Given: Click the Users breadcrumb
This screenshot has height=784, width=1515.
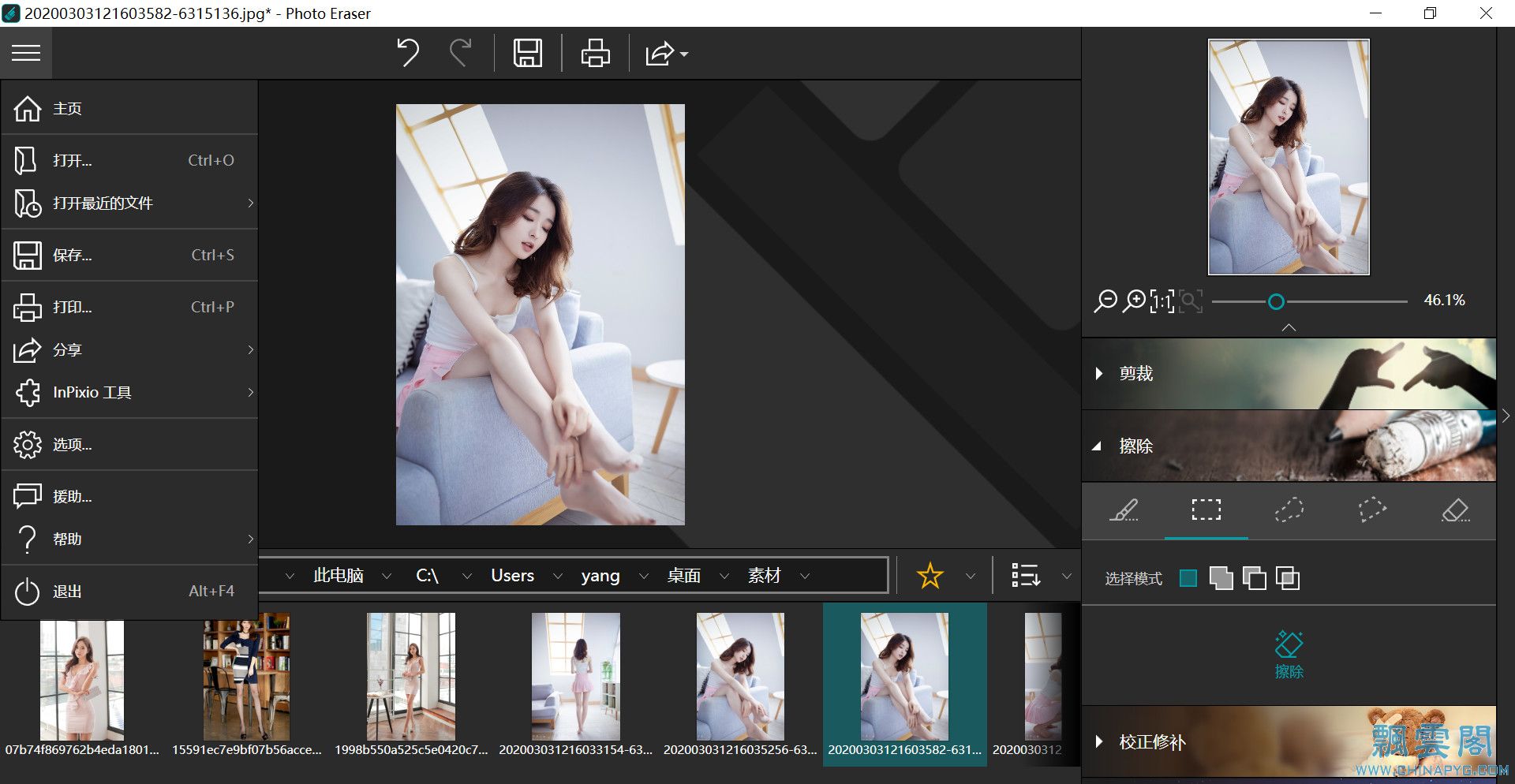Looking at the screenshot, I should click(x=512, y=576).
